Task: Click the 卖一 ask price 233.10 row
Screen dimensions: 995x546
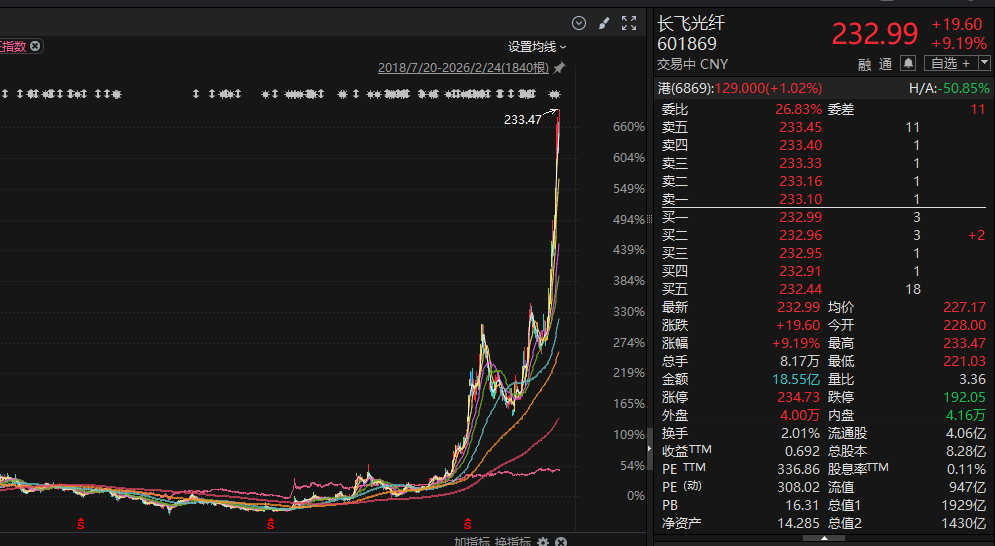Action: tap(800, 199)
